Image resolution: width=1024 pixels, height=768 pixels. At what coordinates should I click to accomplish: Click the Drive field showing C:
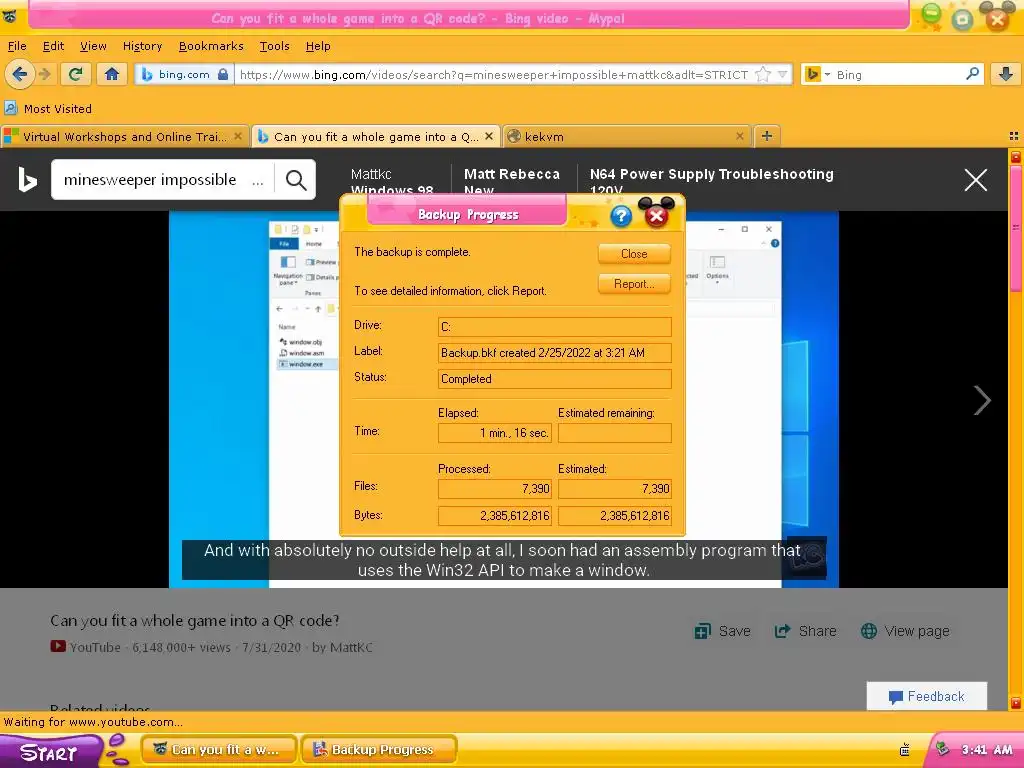tap(554, 327)
